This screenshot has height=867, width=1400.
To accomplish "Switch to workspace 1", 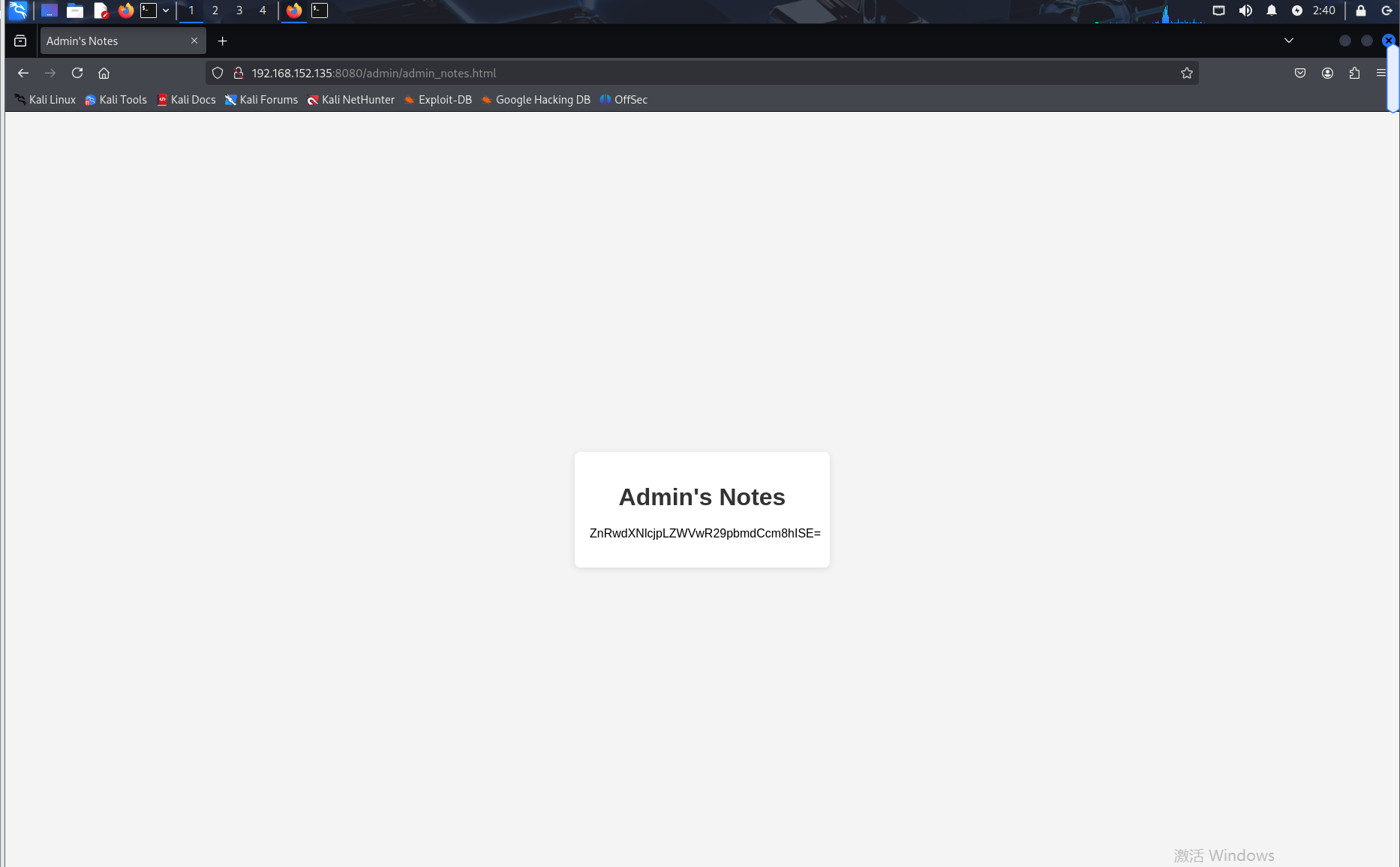I will tap(191, 11).
